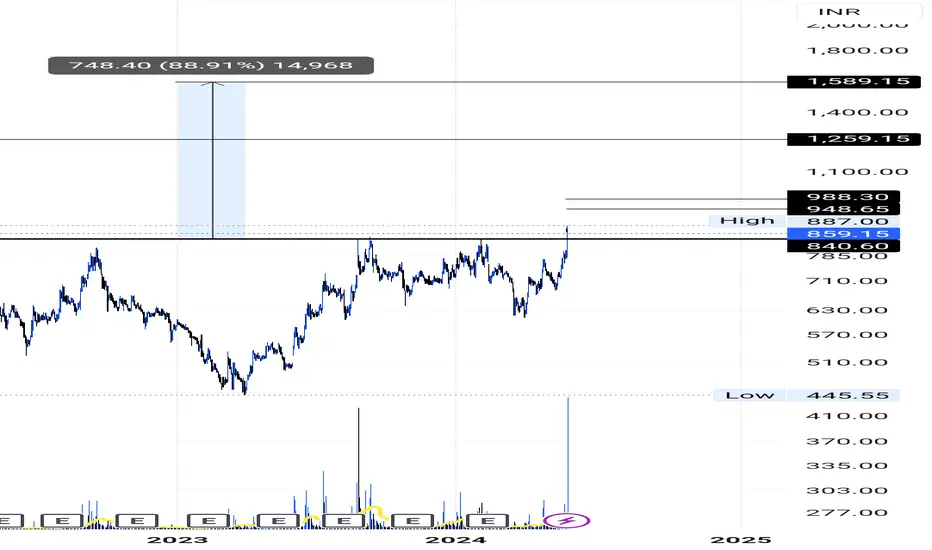Click the tall black volume spike bar
Image resolution: width=932 pixels, height=550 pixels.
point(358,461)
